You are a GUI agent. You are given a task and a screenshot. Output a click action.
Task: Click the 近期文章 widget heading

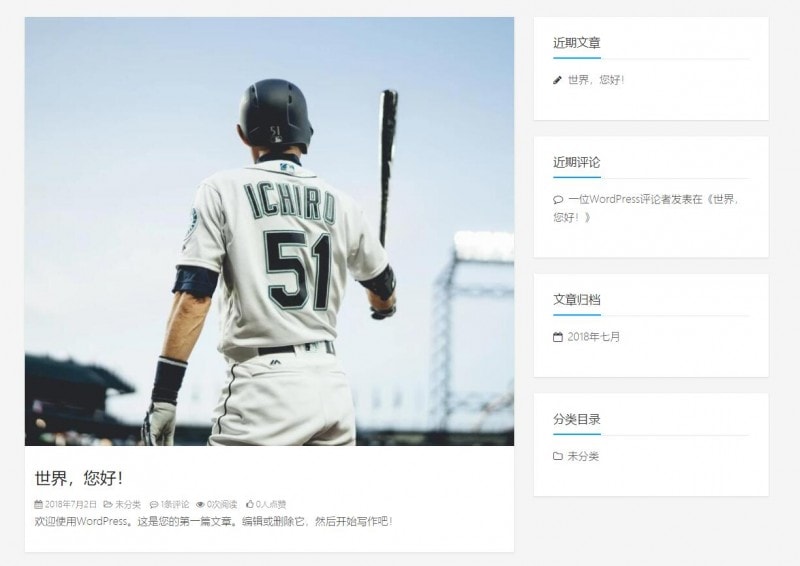577,43
